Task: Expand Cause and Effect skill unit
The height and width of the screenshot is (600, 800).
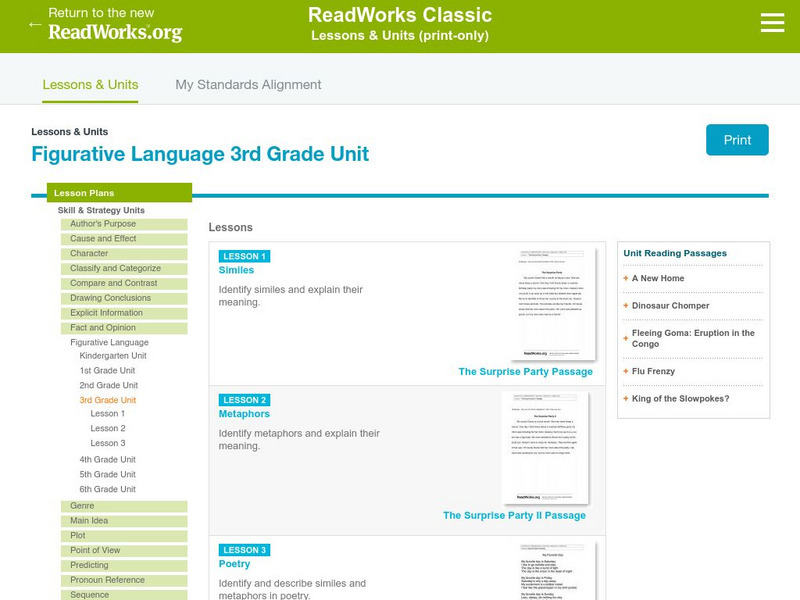Action: pos(124,239)
